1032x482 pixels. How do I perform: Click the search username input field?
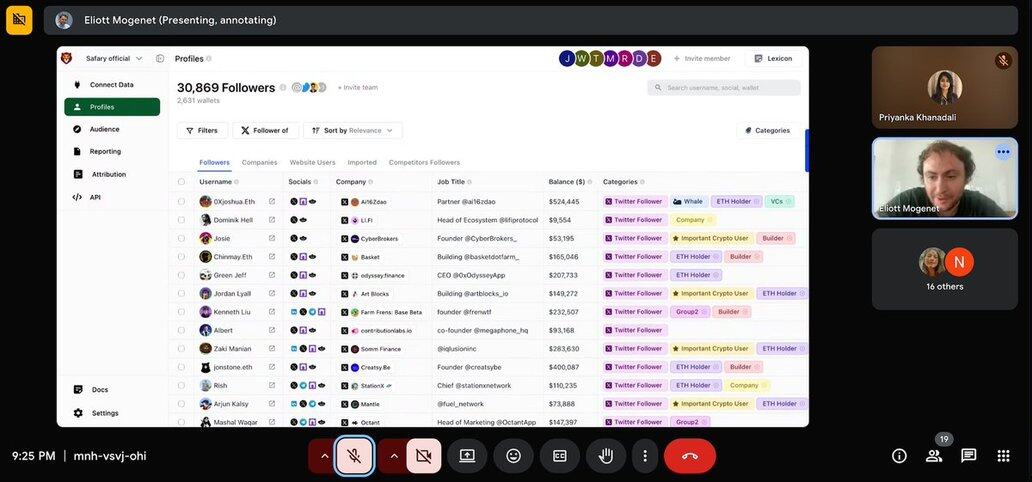tap(724, 88)
